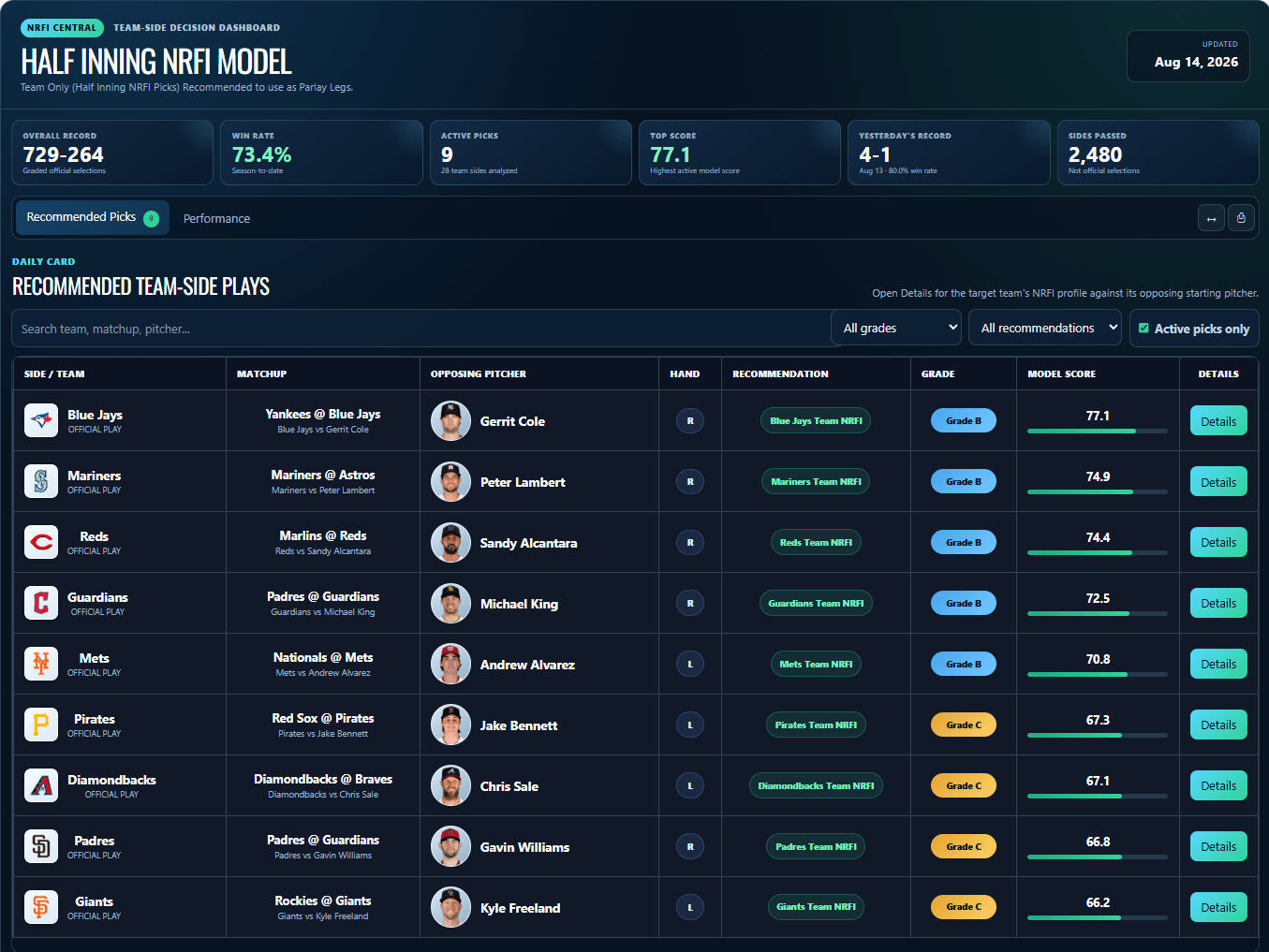1269x952 pixels.
Task: Click the Blue Jays team logo
Action: coord(41,420)
